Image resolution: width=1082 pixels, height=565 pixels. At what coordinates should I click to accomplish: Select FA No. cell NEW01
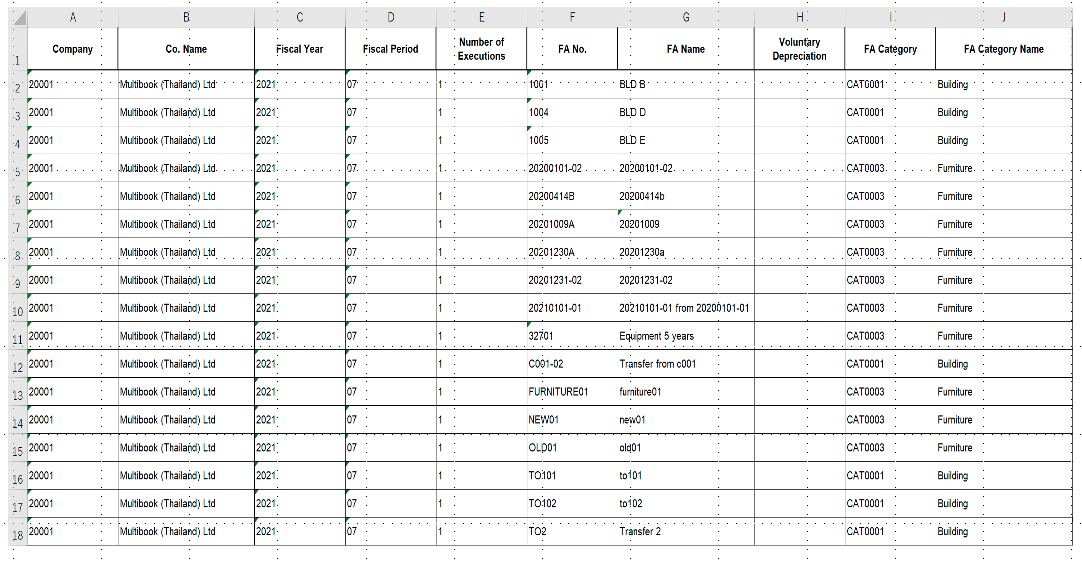coord(572,419)
